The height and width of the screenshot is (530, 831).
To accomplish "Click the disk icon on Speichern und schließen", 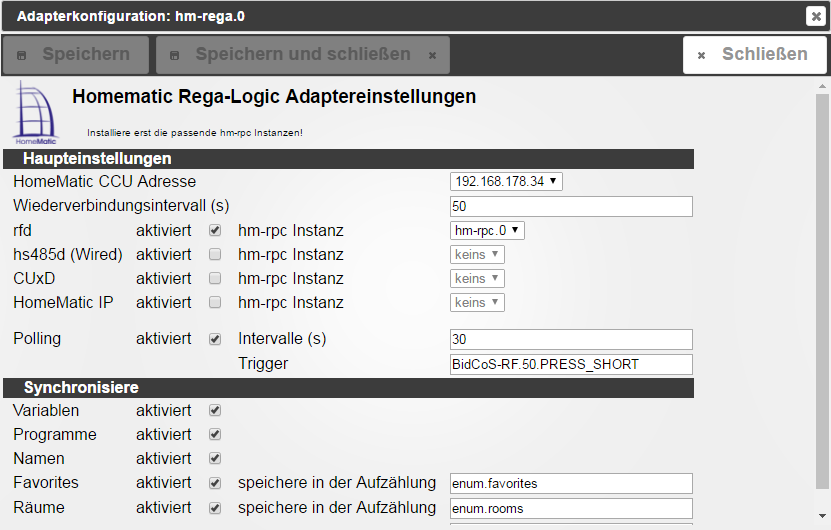I will coord(175,55).
